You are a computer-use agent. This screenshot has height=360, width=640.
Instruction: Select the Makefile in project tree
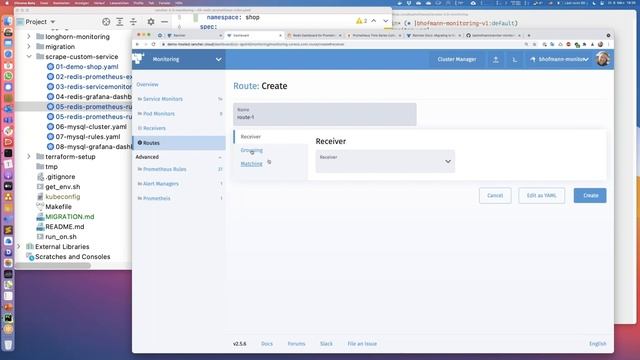pos(54,207)
